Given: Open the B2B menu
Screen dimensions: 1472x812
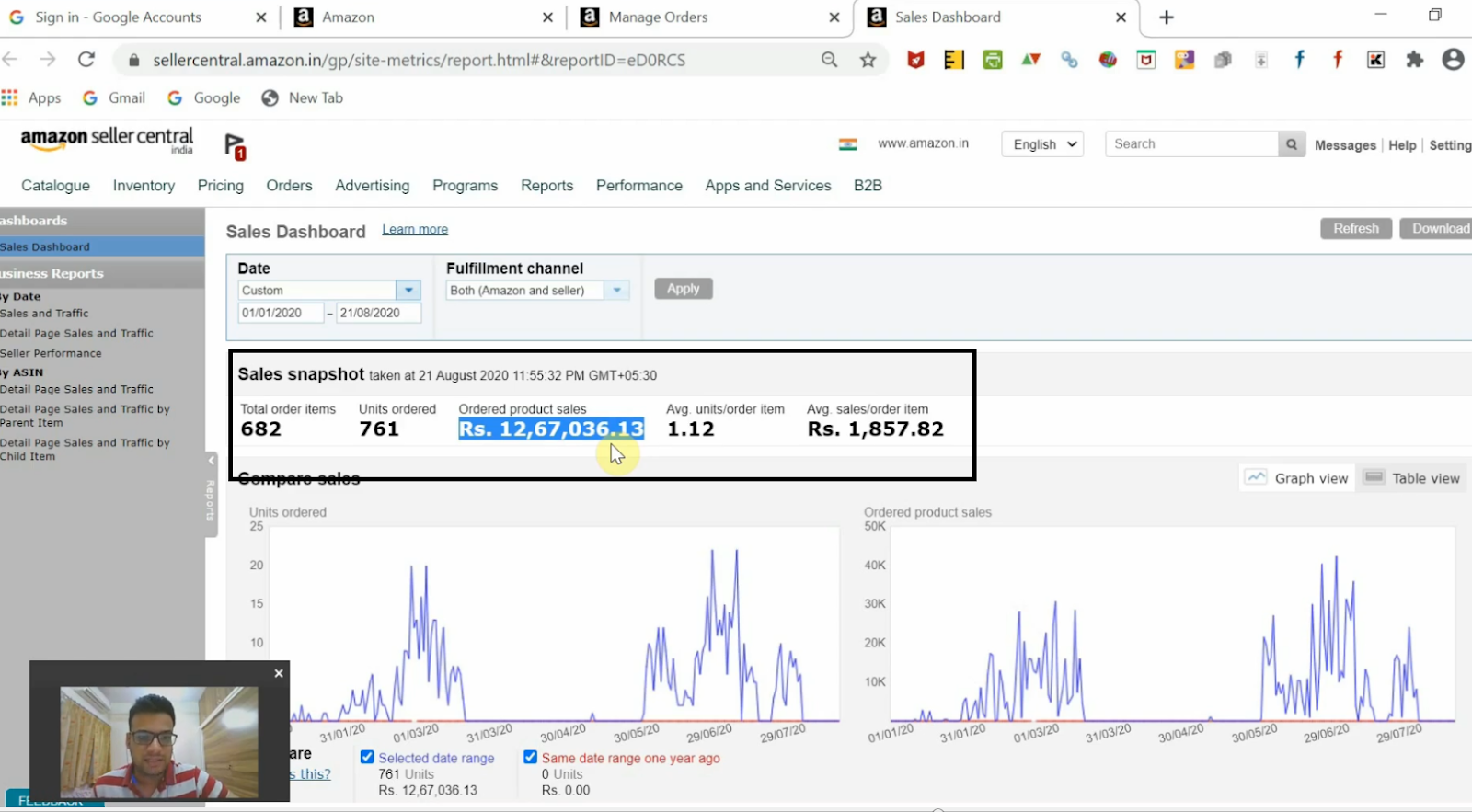Looking at the screenshot, I should (868, 186).
